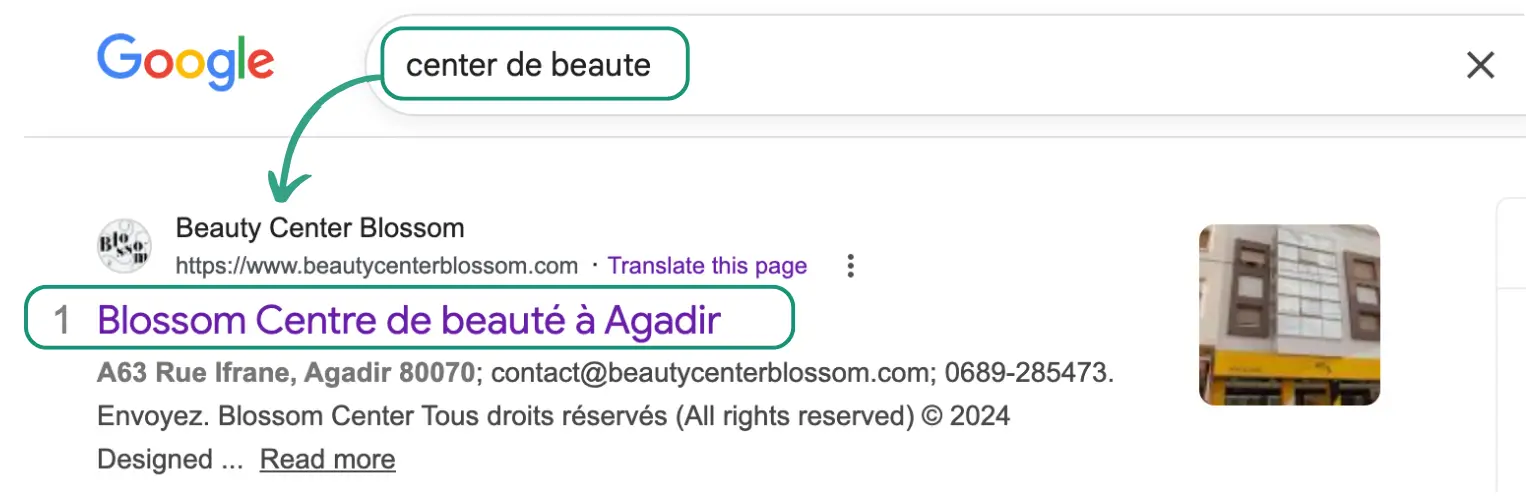
Task: Click the beautycenterblossom.com URL
Action: [377, 266]
